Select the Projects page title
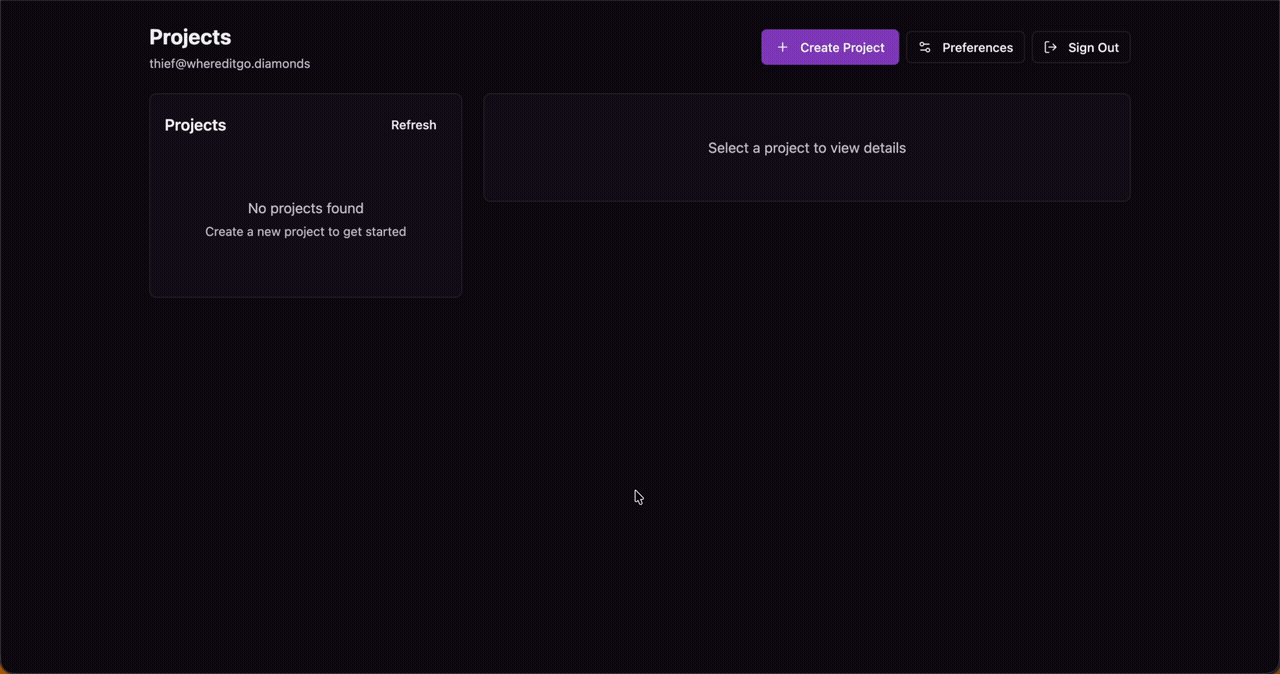Screen dimensions: 1280x674 [x=190, y=36]
